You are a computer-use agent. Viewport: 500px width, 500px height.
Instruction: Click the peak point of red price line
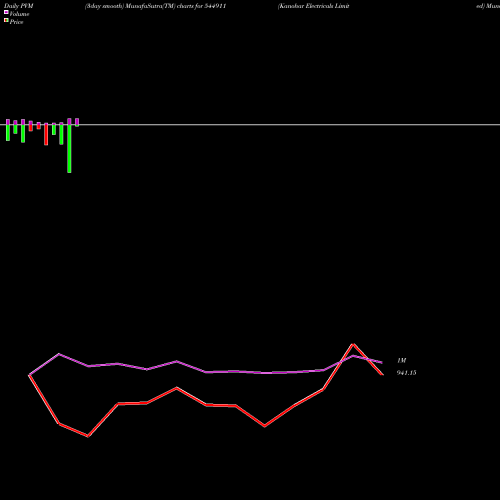point(353,344)
